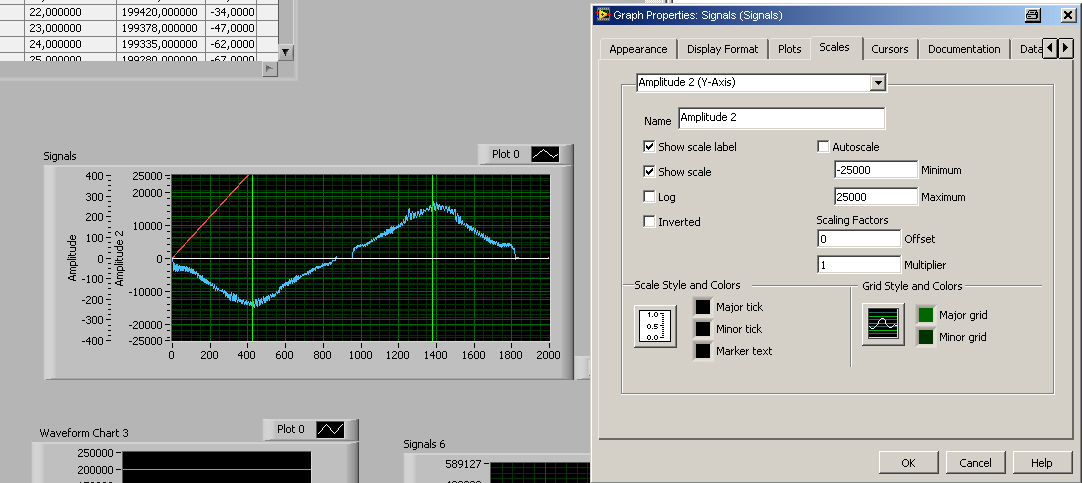Check the Inverted option
This screenshot has height=483, width=1082.
point(650,222)
